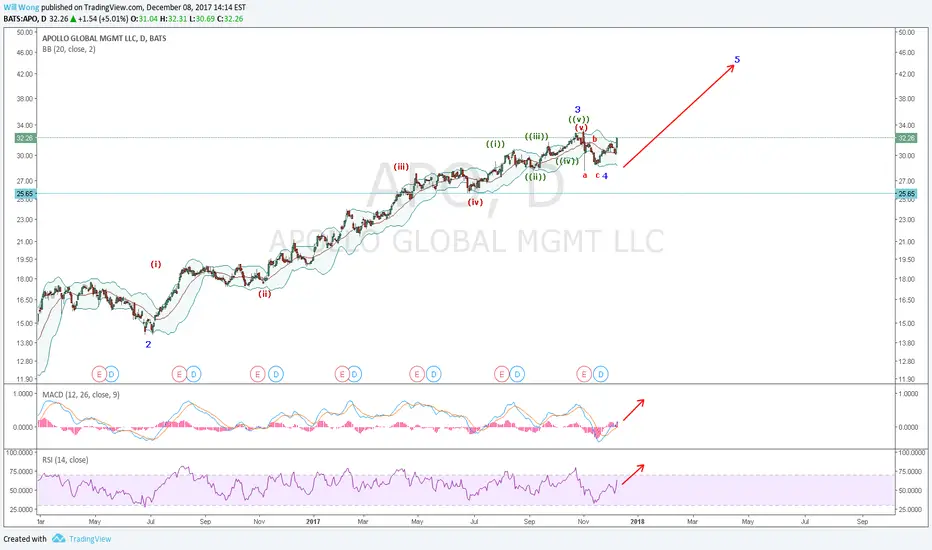Click the dividend D marker near February 2017
This screenshot has width=932, height=550.
tap(354, 374)
